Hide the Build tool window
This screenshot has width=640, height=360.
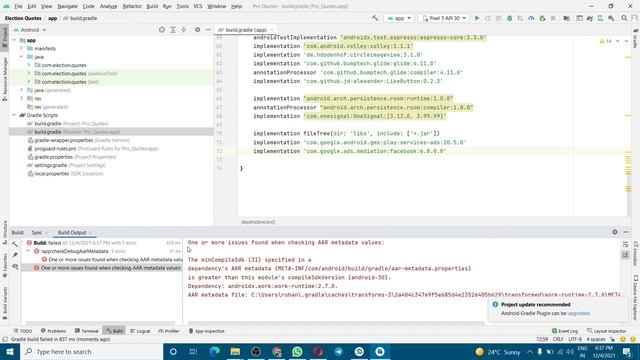pyautogui.click(x=626, y=232)
